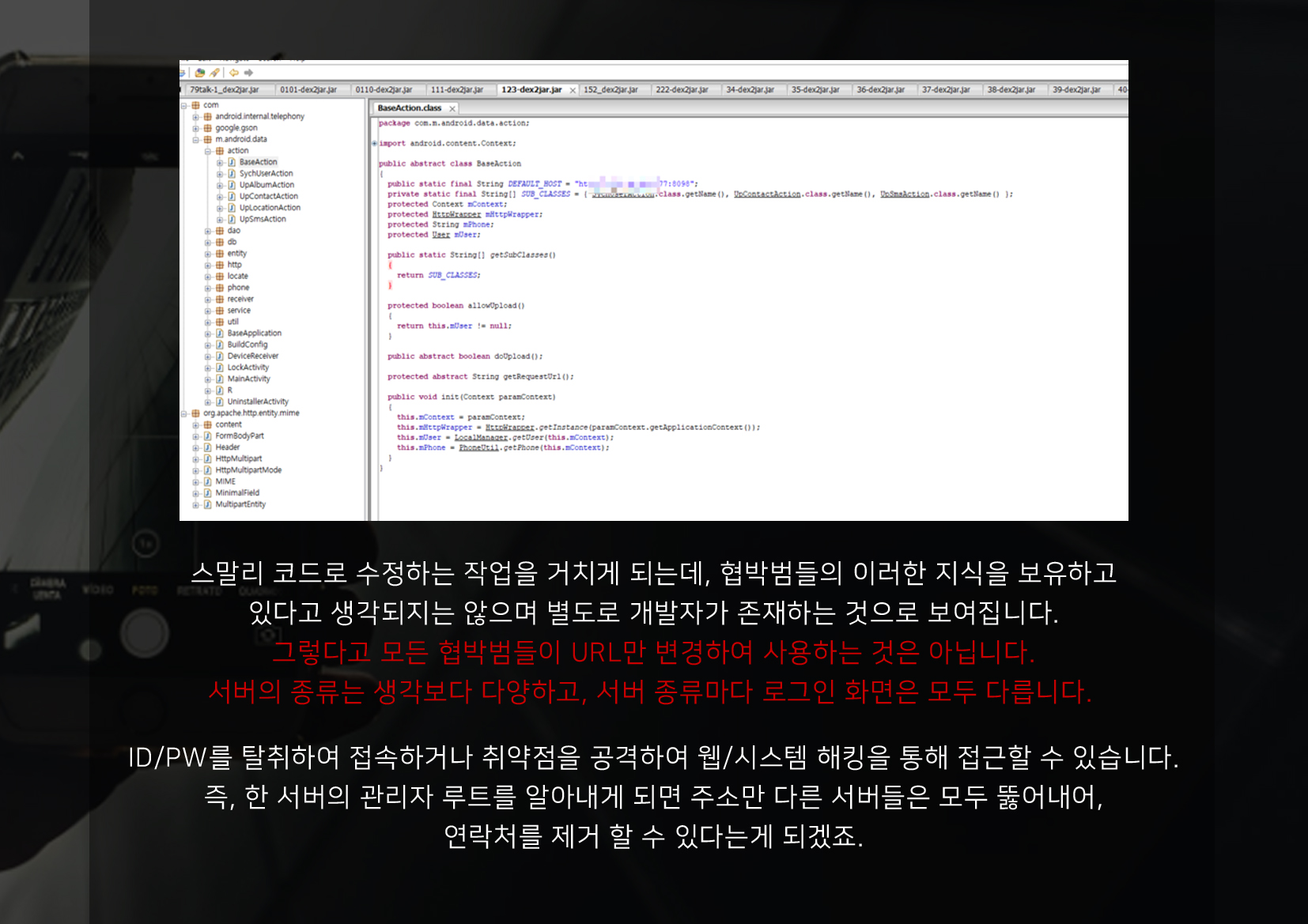Expand the dao package node
Screen dimensions: 1308x924
pos(209,231)
